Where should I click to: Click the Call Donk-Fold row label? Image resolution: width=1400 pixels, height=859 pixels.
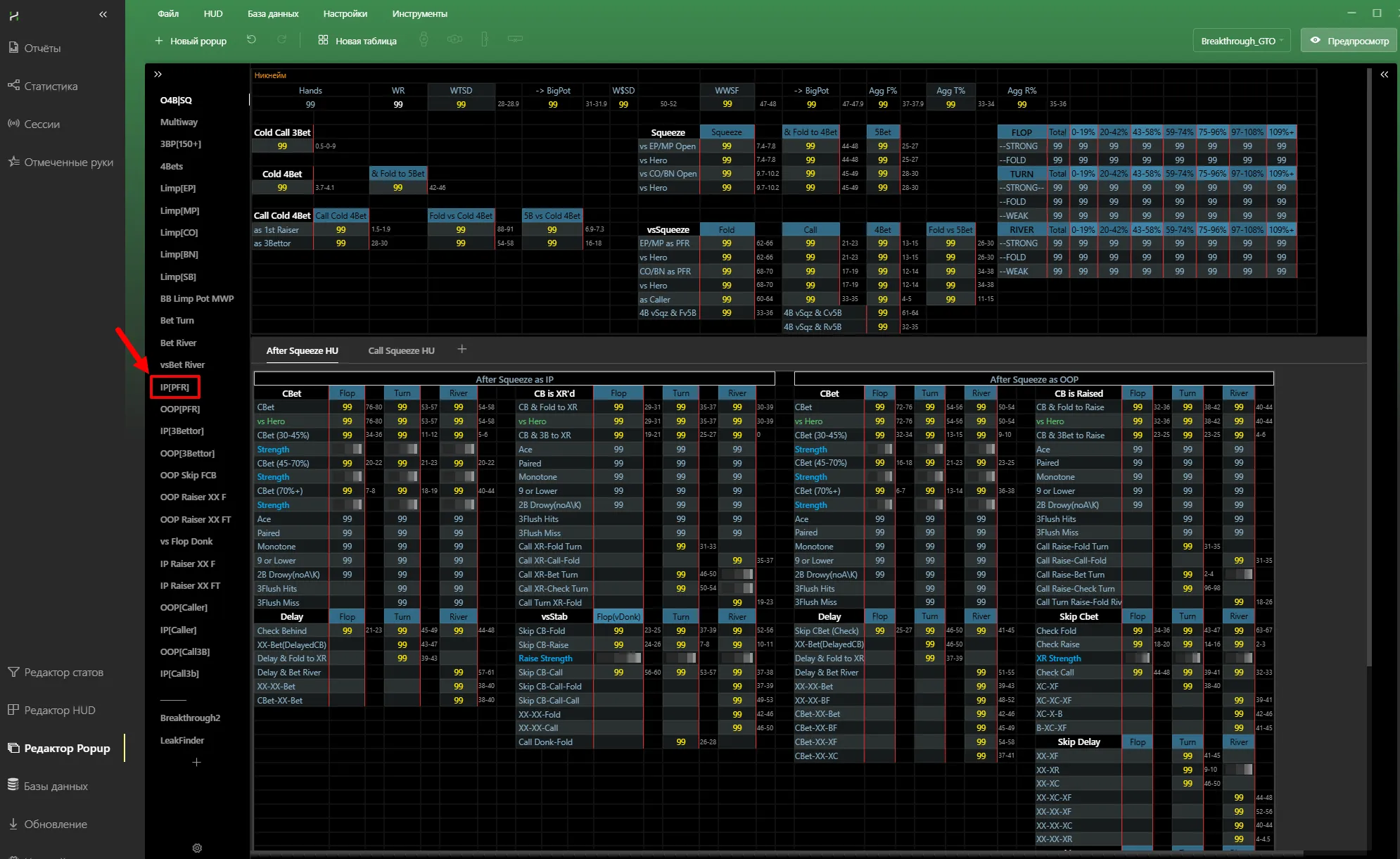pos(545,742)
